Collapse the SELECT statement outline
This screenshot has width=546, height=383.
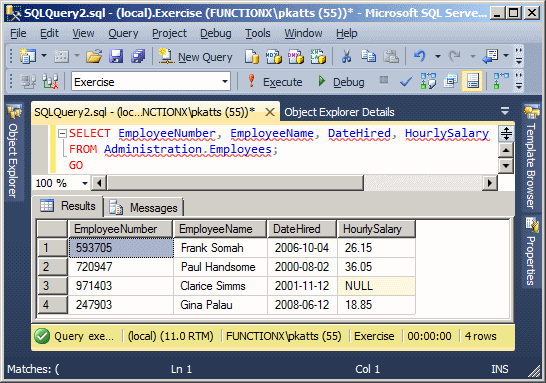(62, 133)
